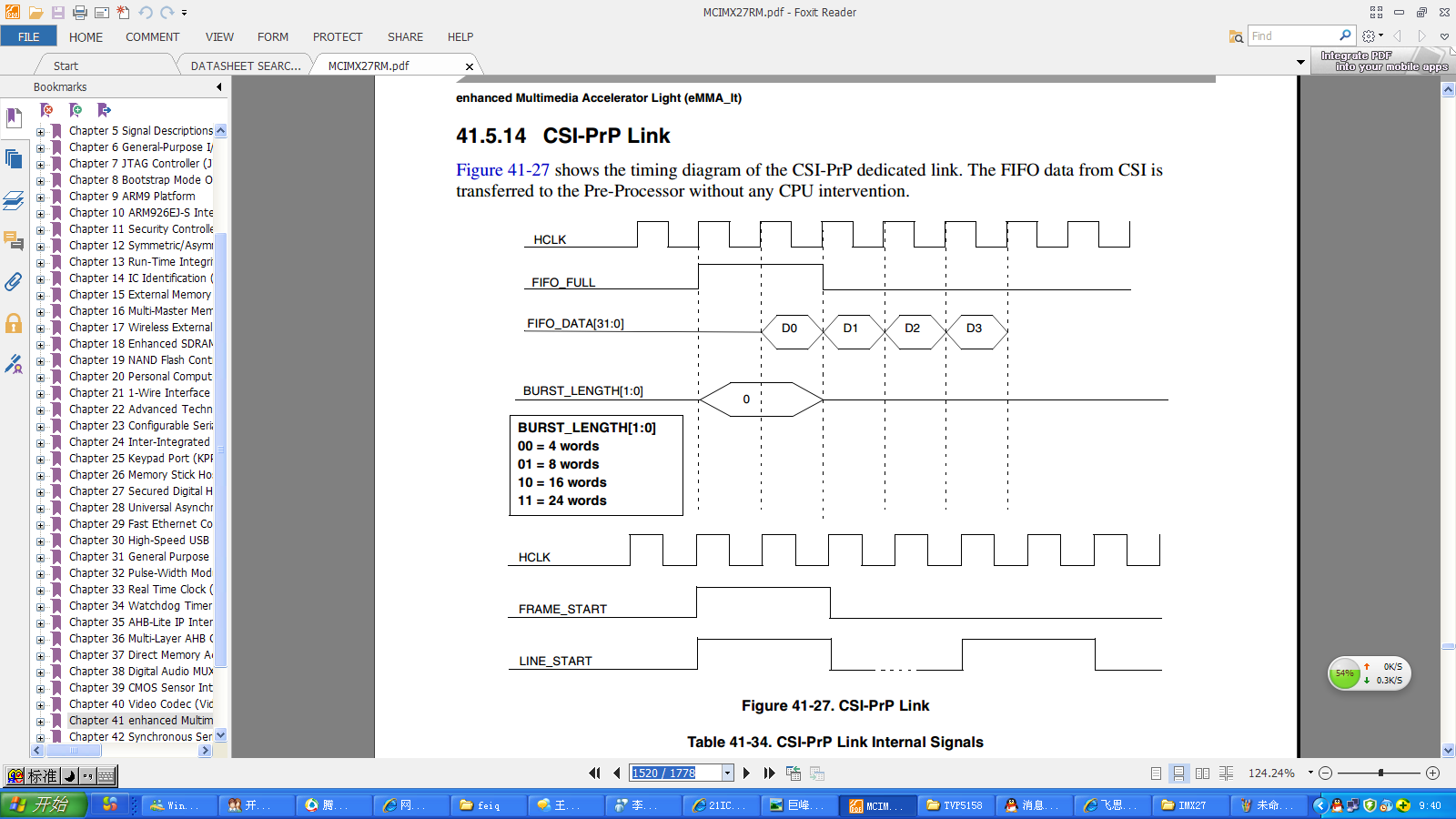The height and width of the screenshot is (819, 1456).
Task: Open the HOME ribbon tab
Action: tap(86, 37)
